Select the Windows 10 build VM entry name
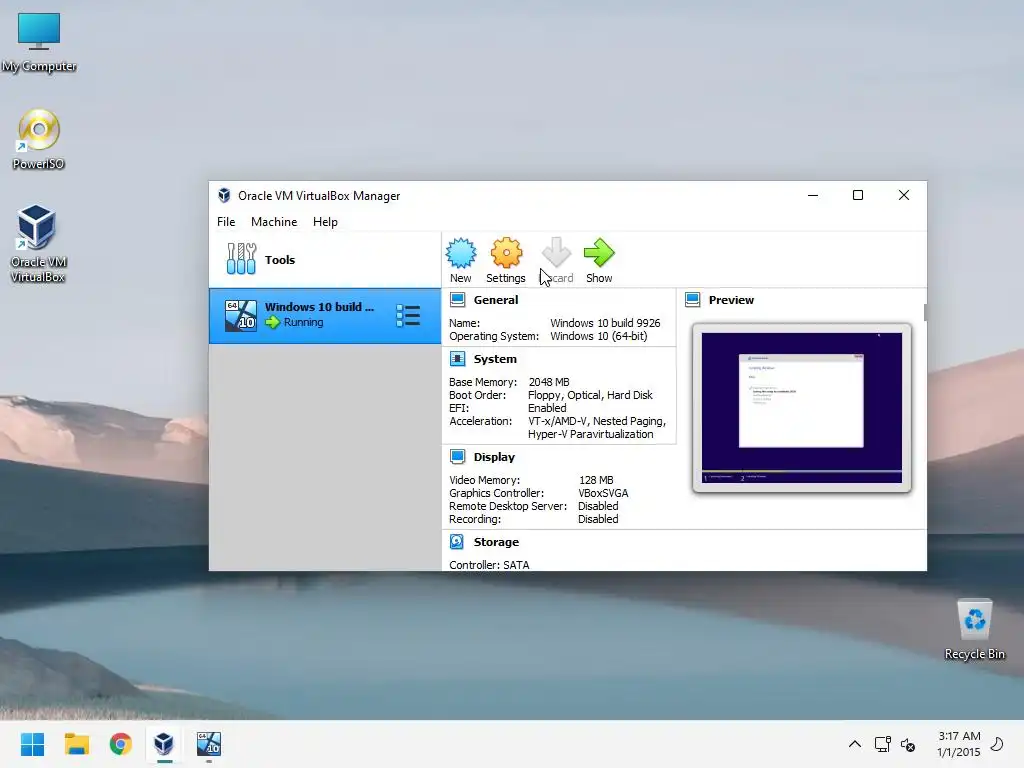 pyautogui.click(x=319, y=307)
